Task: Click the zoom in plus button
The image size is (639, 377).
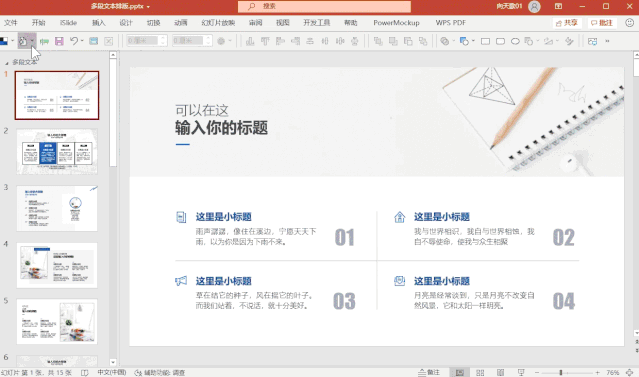Action: coord(597,373)
